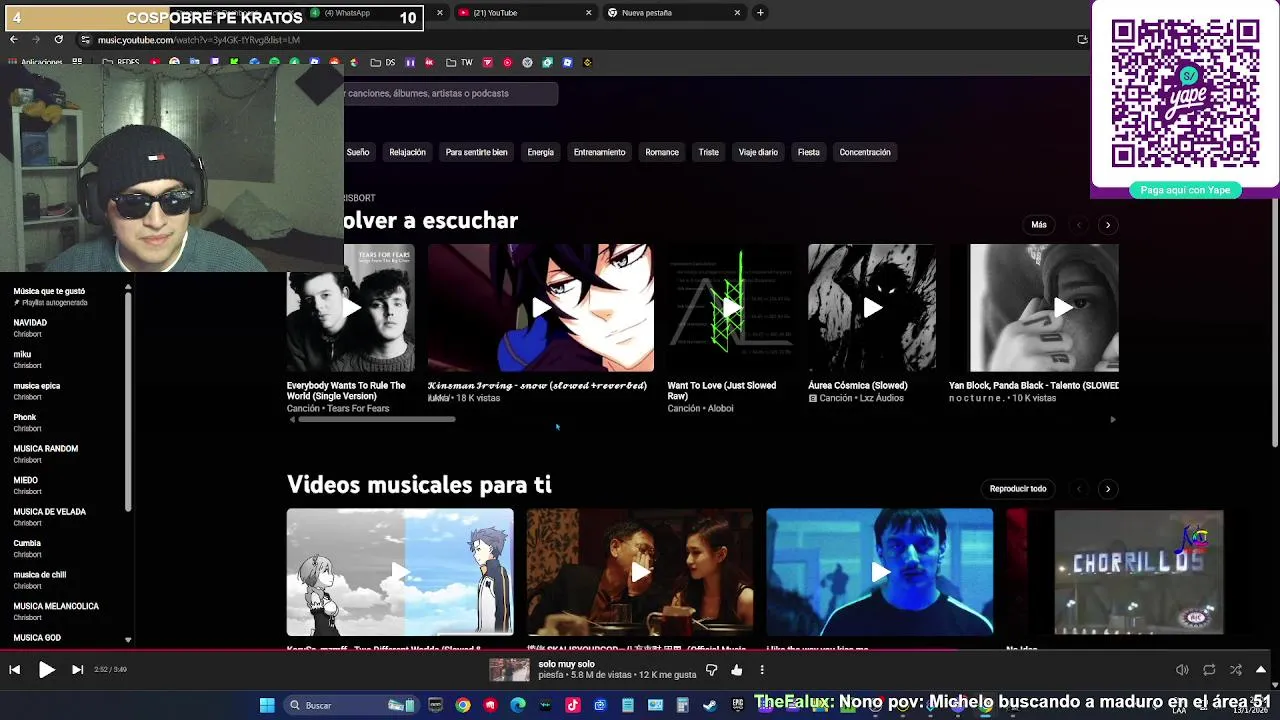Open Windows Start menu
This screenshot has width=1280, height=720.
[267, 705]
